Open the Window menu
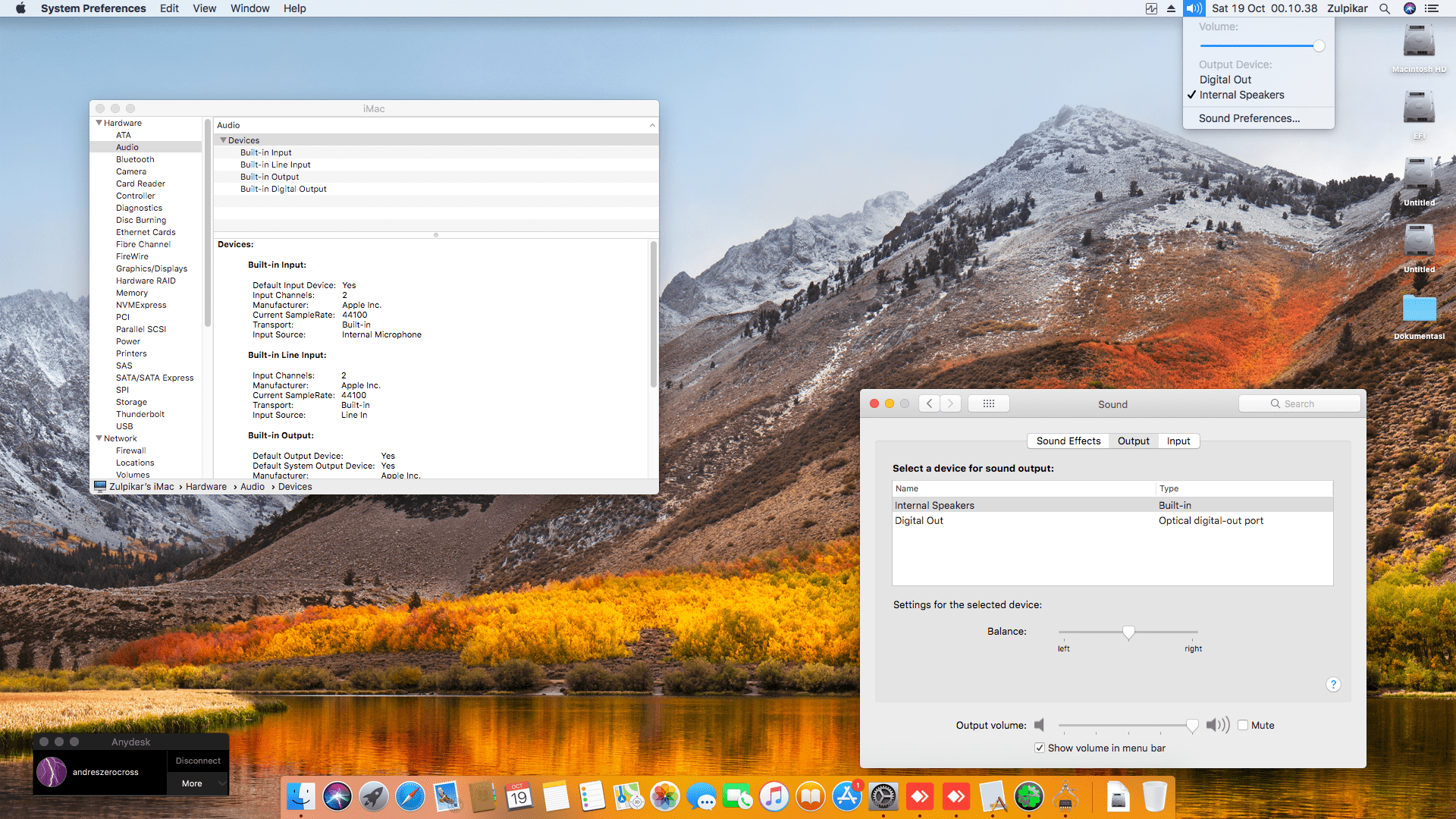1456x819 pixels. (x=249, y=8)
